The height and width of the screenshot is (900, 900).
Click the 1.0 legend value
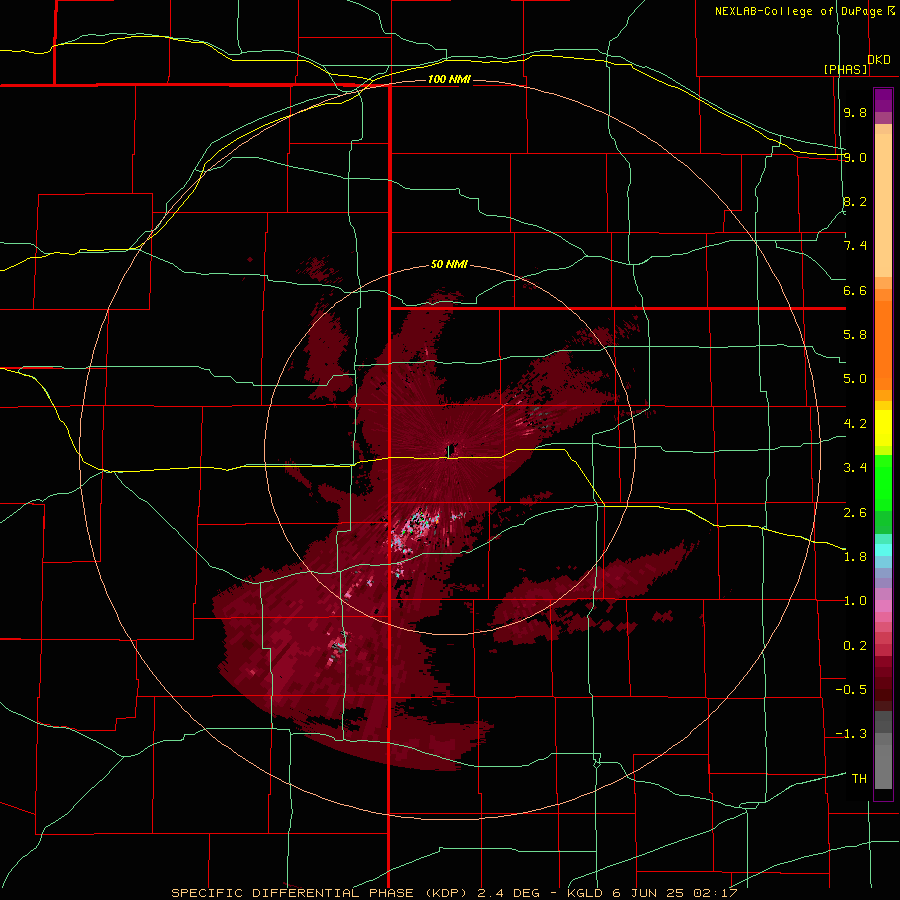click(x=855, y=601)
